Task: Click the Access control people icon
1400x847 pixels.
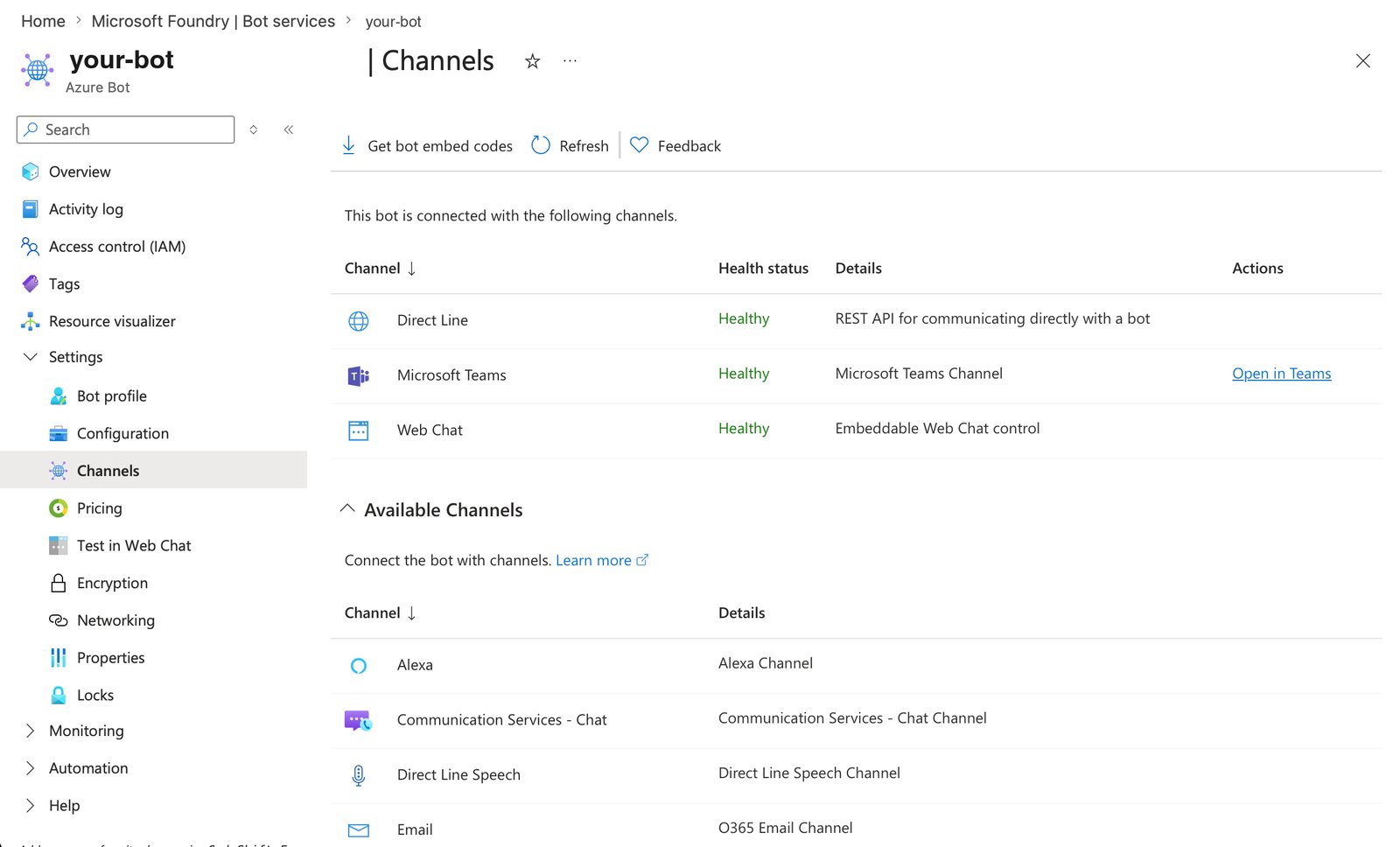Action: pyautogui.click(x=31, y=247)
